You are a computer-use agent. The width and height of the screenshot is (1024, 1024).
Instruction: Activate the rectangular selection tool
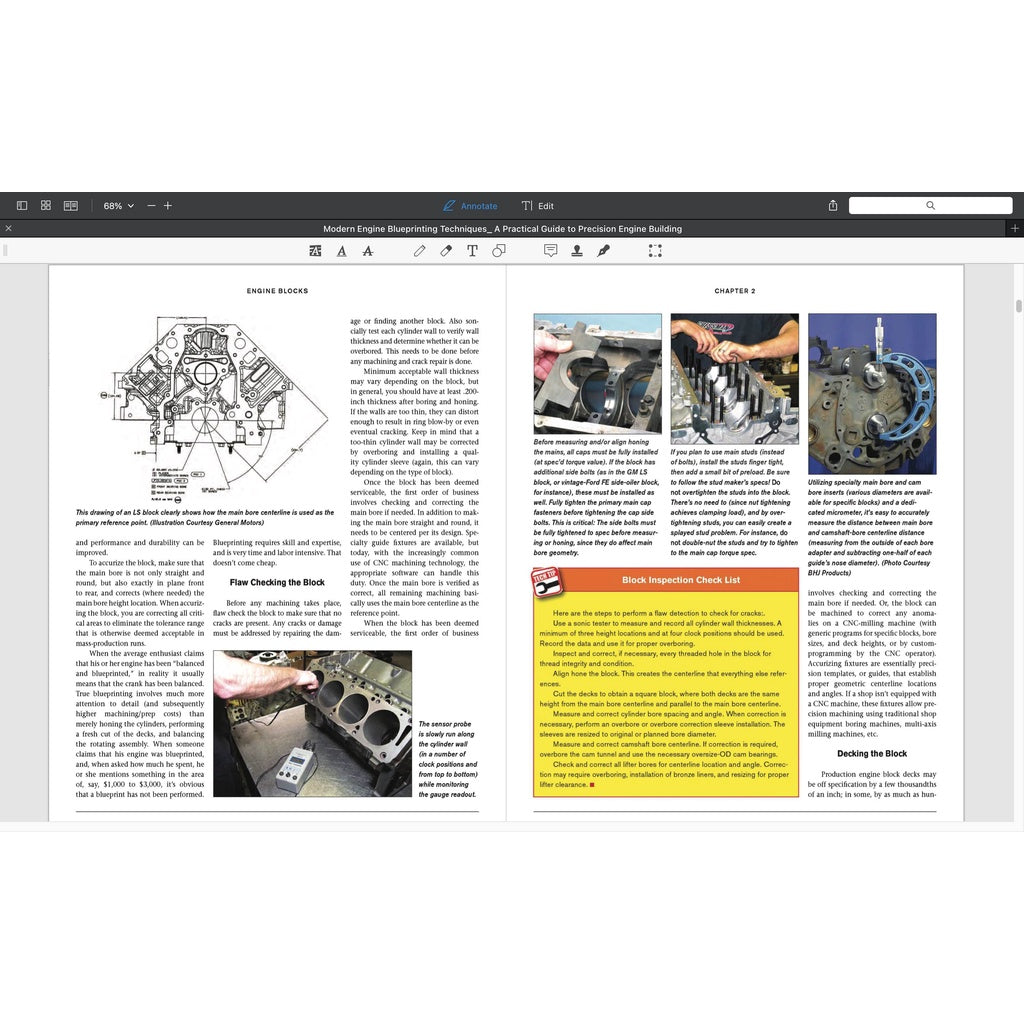(x=655, y=250)
